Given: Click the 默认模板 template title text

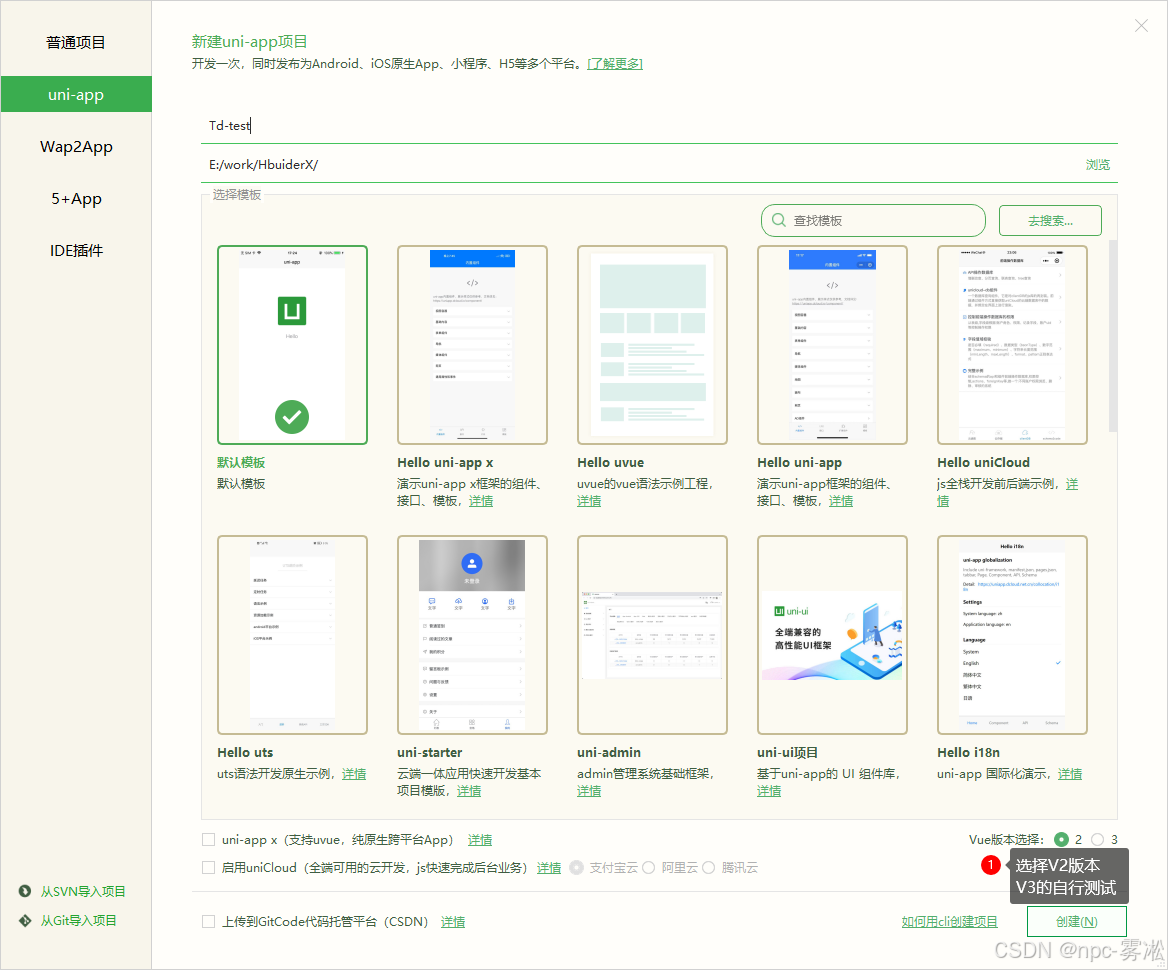Looking at the screenshot, I should 241,462.
